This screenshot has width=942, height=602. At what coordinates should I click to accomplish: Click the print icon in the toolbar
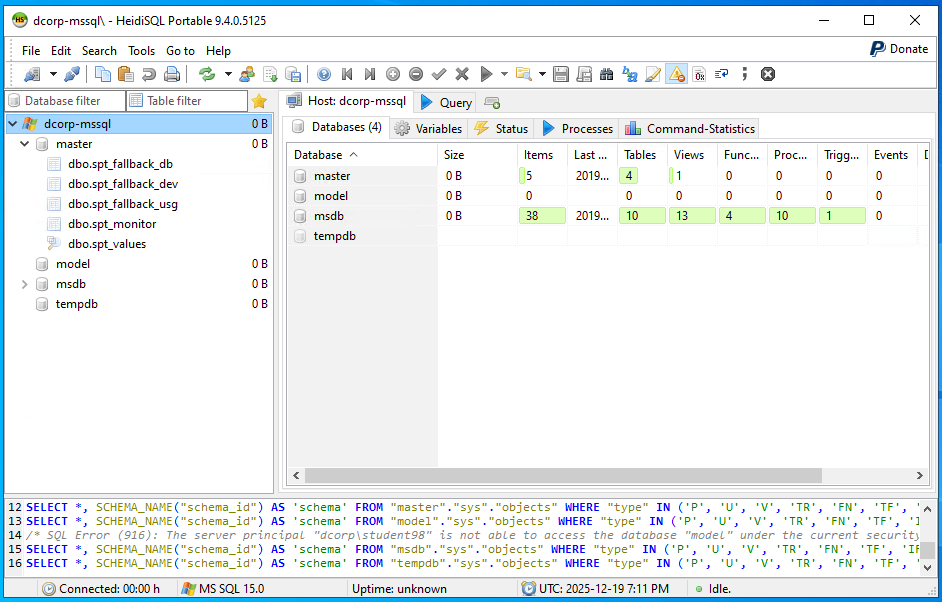pyautogui.click(x=172, y=74)
